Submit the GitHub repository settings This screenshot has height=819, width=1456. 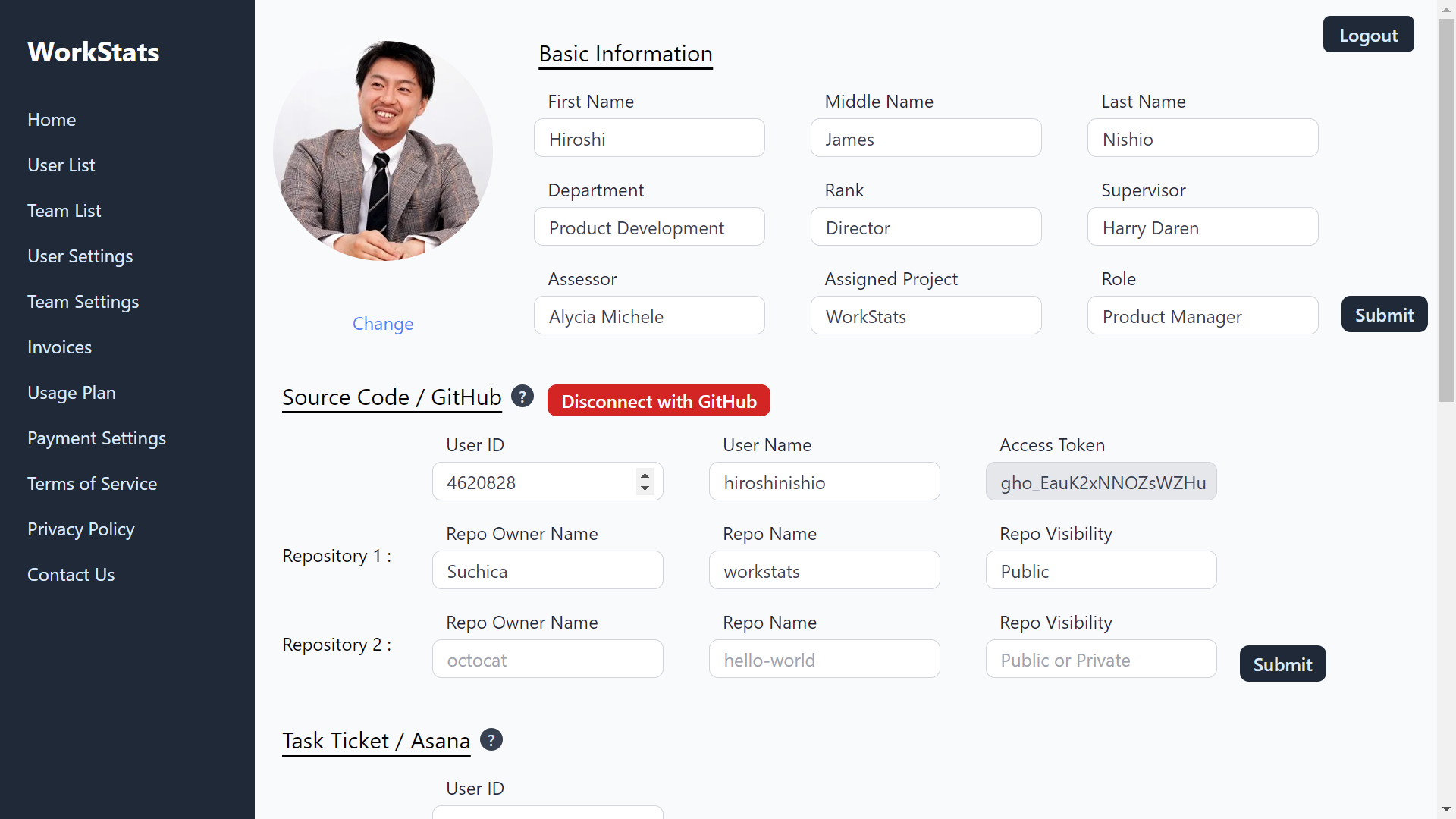click(x=1282, y=664)
